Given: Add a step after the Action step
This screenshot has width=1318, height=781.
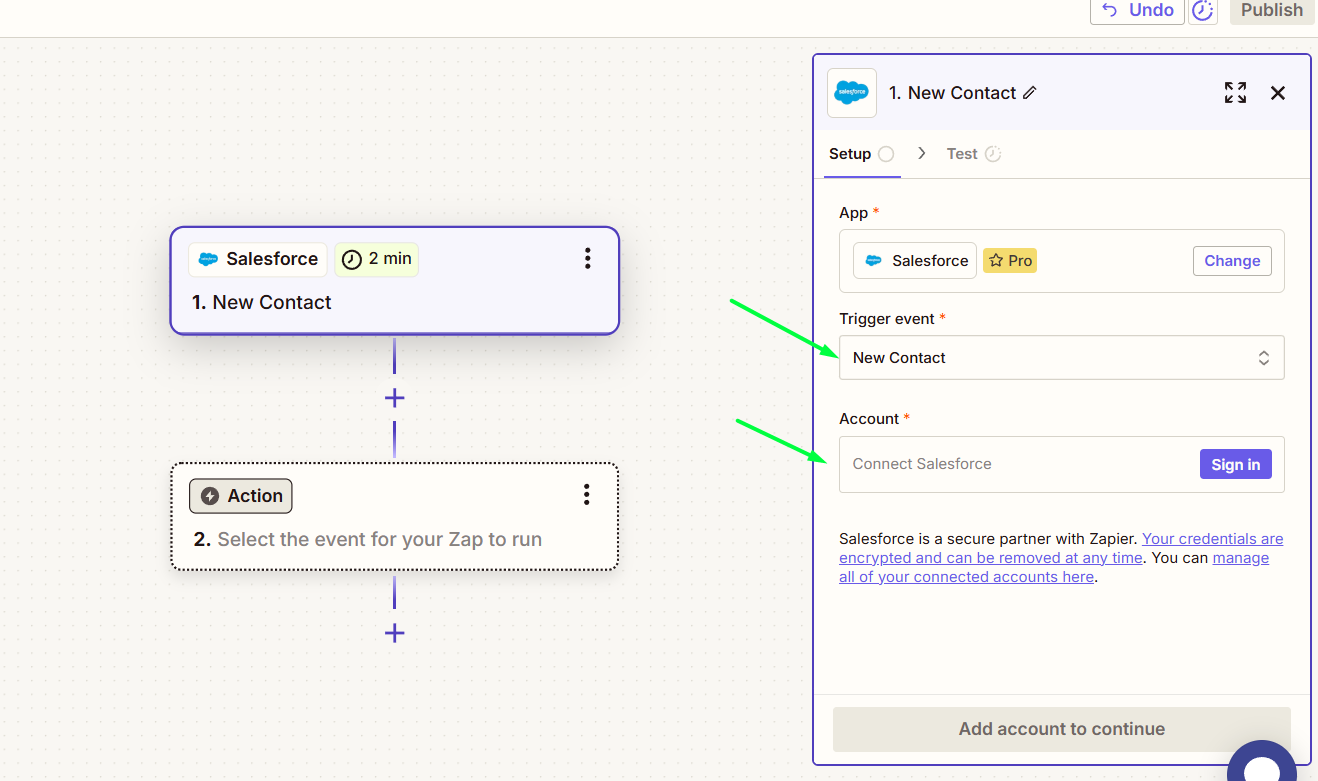Looking at the screenshot, I should tap(394, 633).
